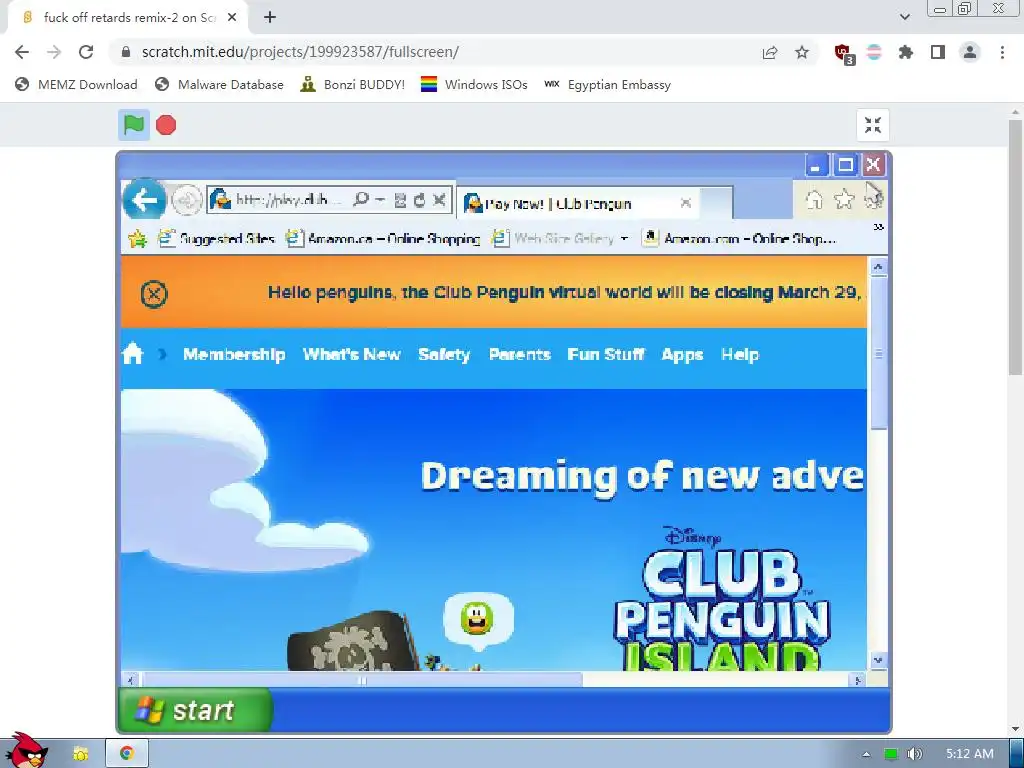Click the red stop sign button
The width and height of the screenshot is (1024, 768).
[x=166, y=125]
